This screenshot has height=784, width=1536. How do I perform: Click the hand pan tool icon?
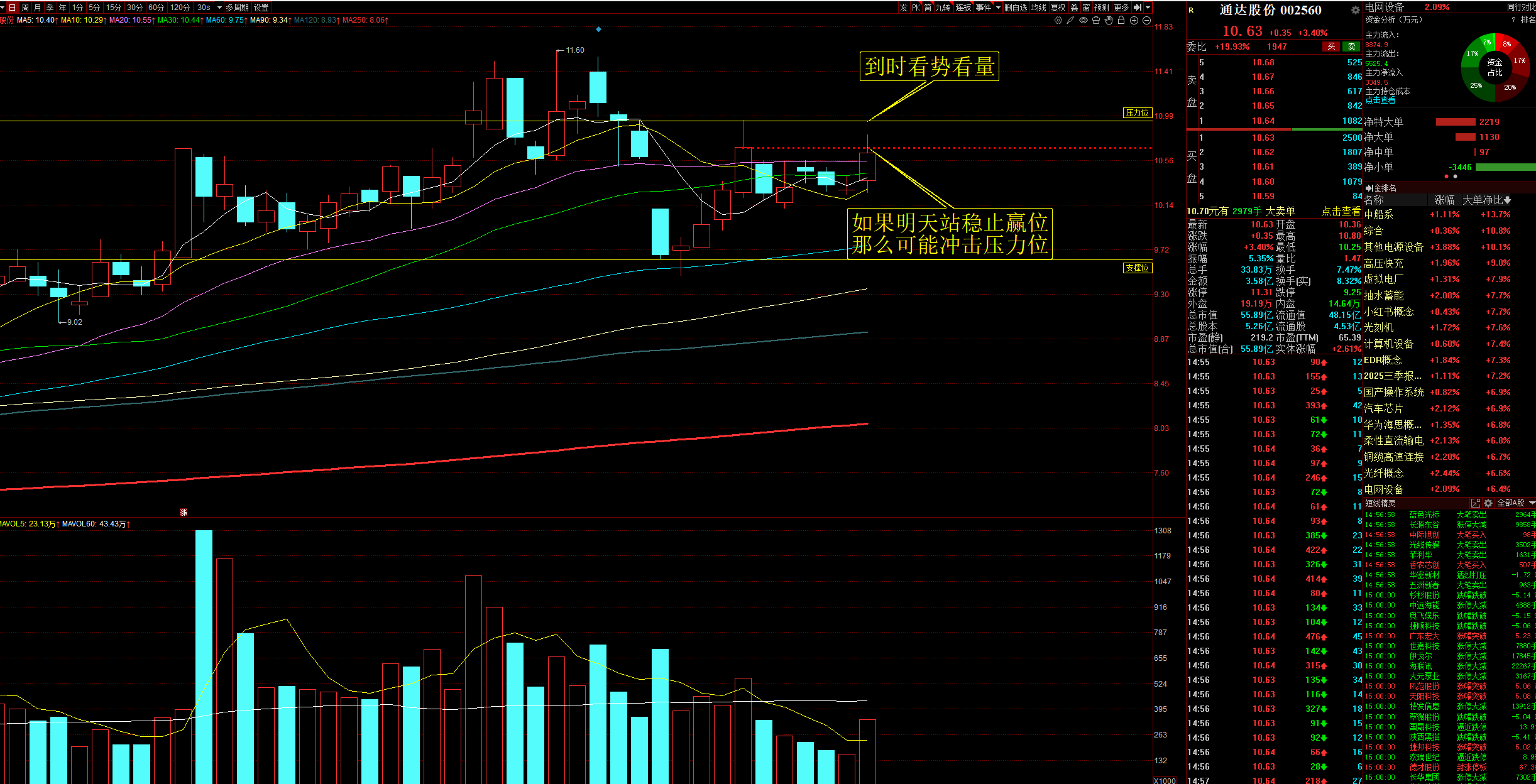point(1109,21)
